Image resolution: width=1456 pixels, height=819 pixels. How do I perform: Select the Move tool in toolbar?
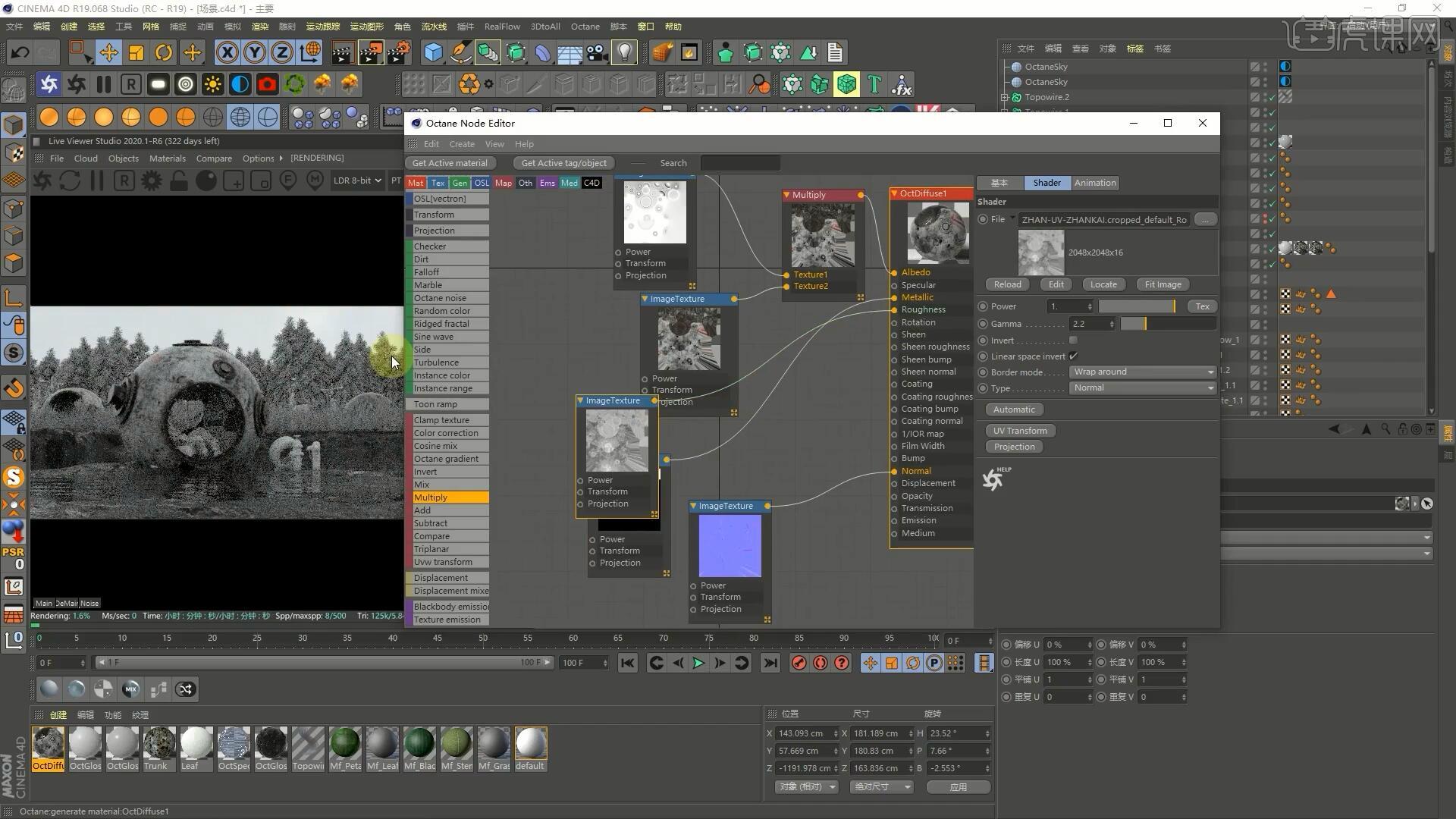pos(108,52)
